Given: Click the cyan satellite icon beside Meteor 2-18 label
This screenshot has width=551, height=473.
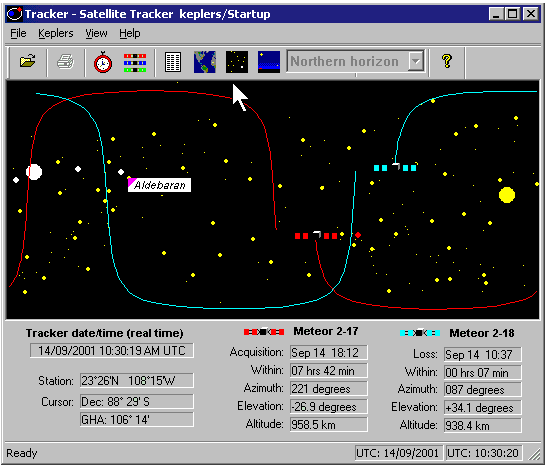Looking at the screenshot, I should pyautogui.click(x=420, y=332).
